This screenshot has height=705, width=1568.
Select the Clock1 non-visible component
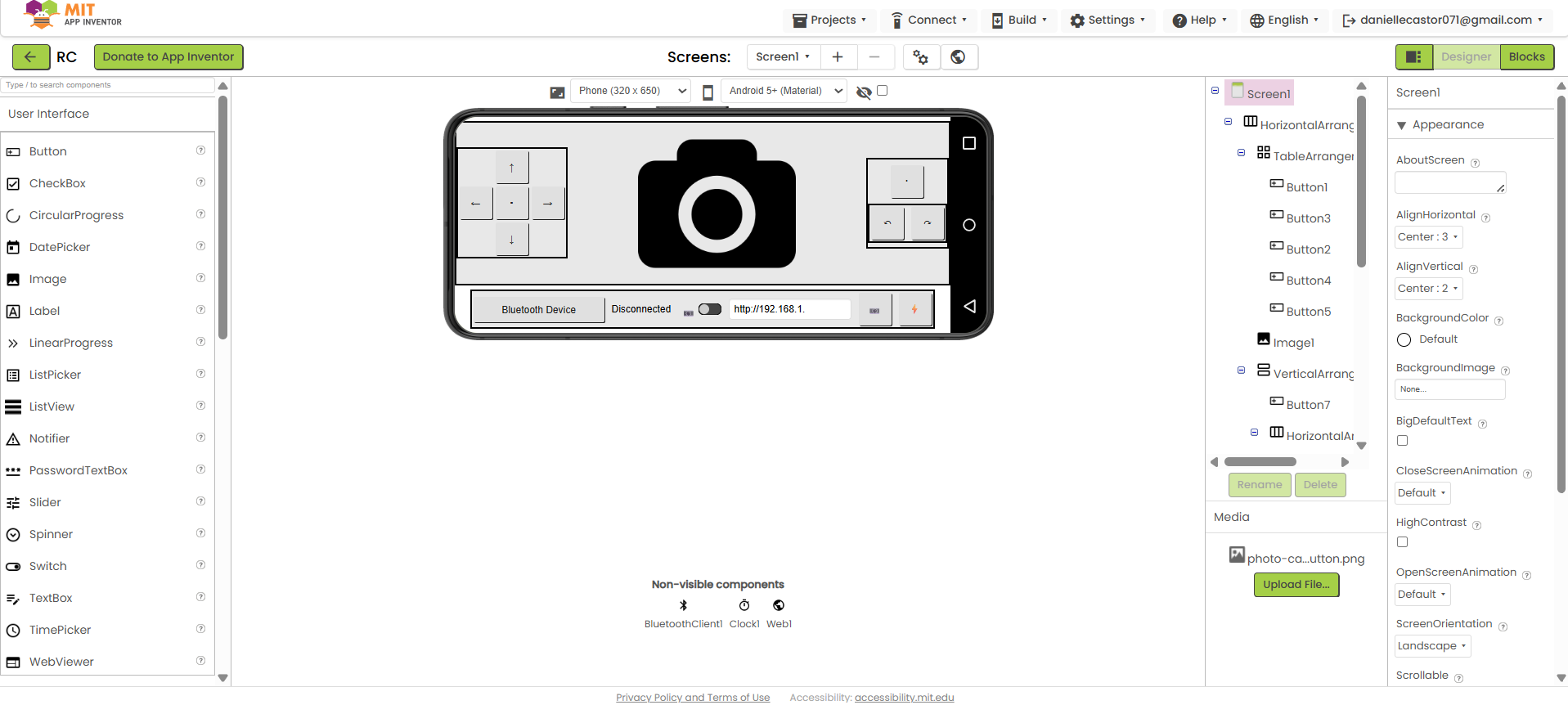744,605
